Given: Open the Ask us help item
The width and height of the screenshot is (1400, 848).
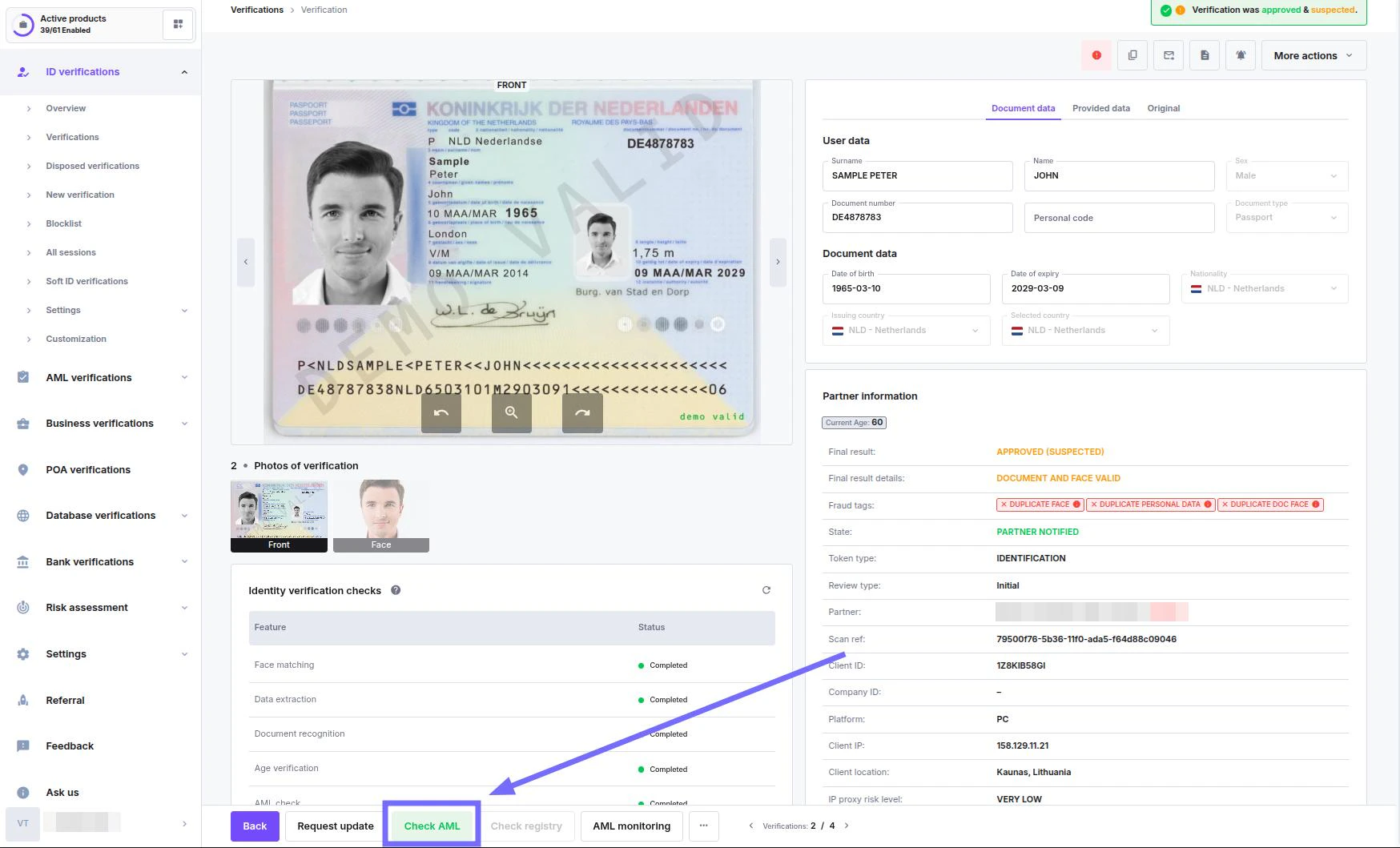Looking at the screenshot, I should 62,792.
